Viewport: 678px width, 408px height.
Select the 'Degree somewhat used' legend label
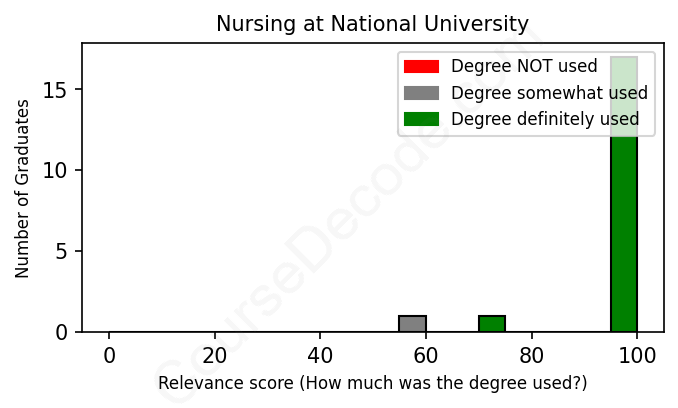point(549,93)
